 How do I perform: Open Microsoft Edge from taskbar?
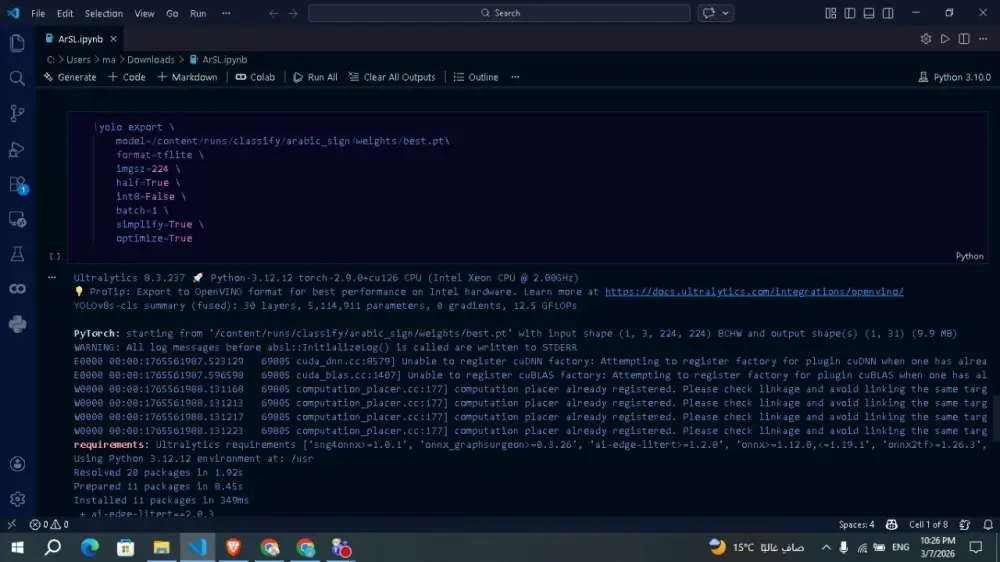[x=90, y=547]
